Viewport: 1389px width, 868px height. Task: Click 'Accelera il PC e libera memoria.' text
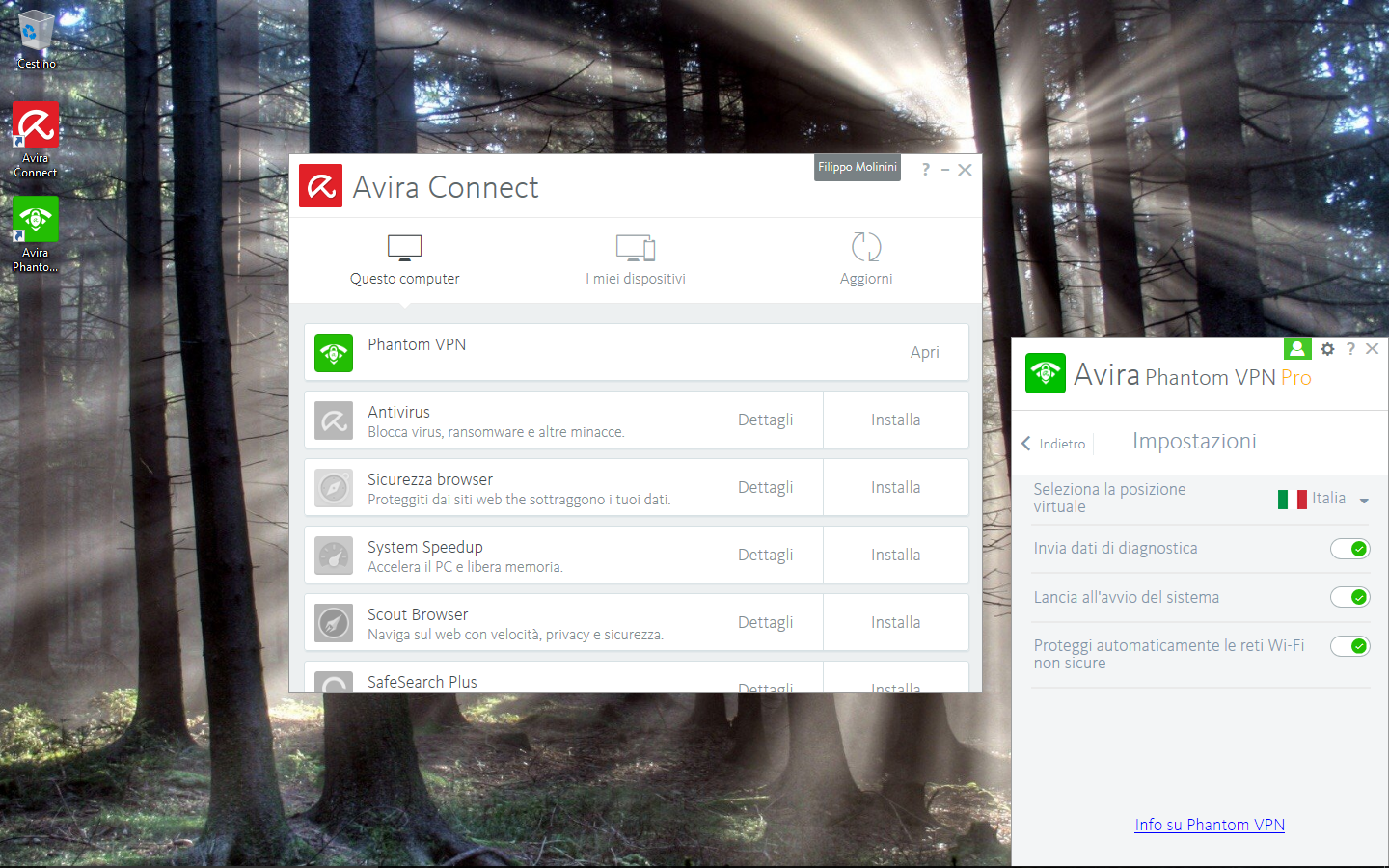465,567
